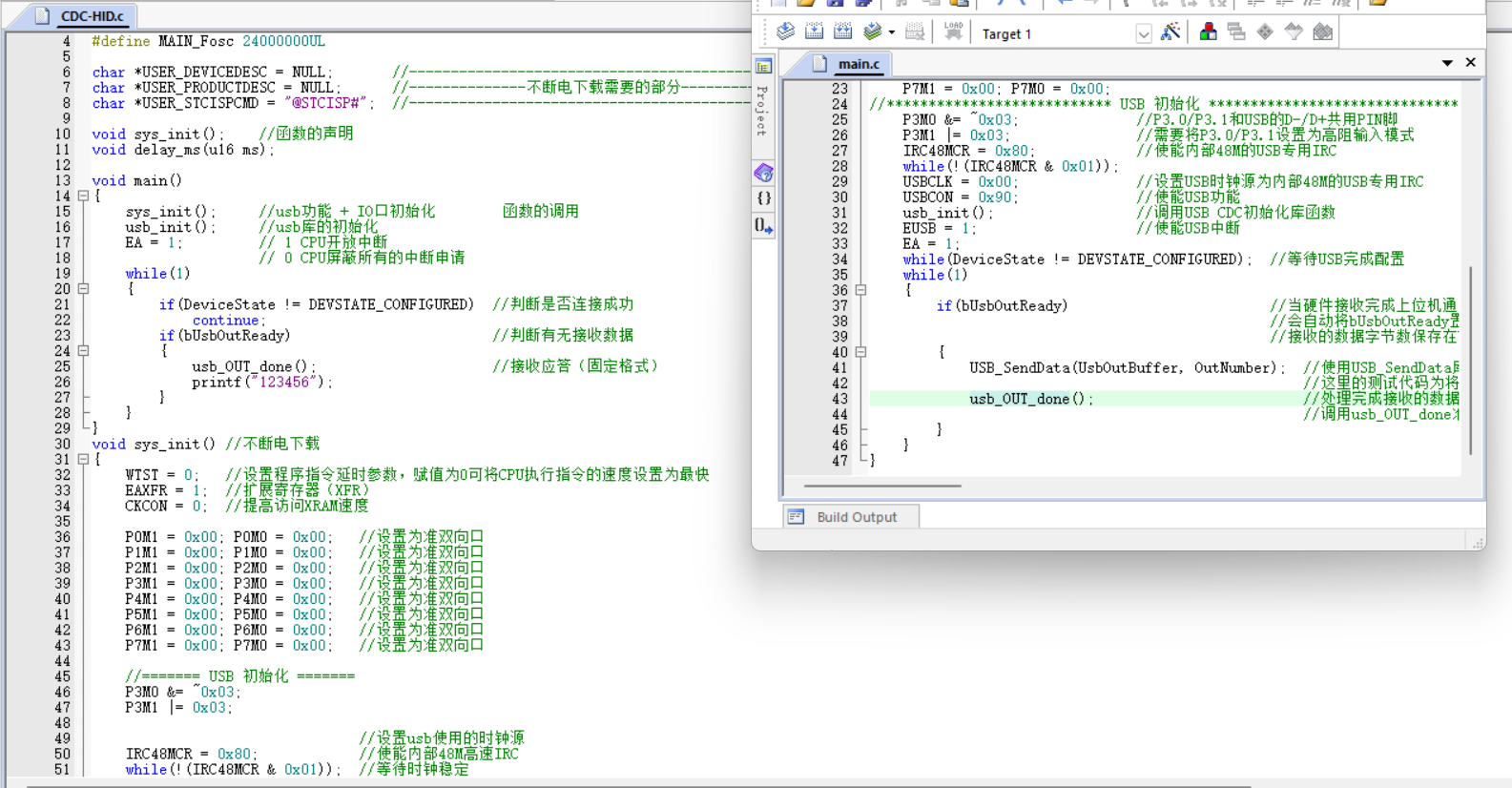This screenshot has height=788, width=1512.
Task: Open Manage Project Items colored blocks icon
Action: [x=1208, y=32]
